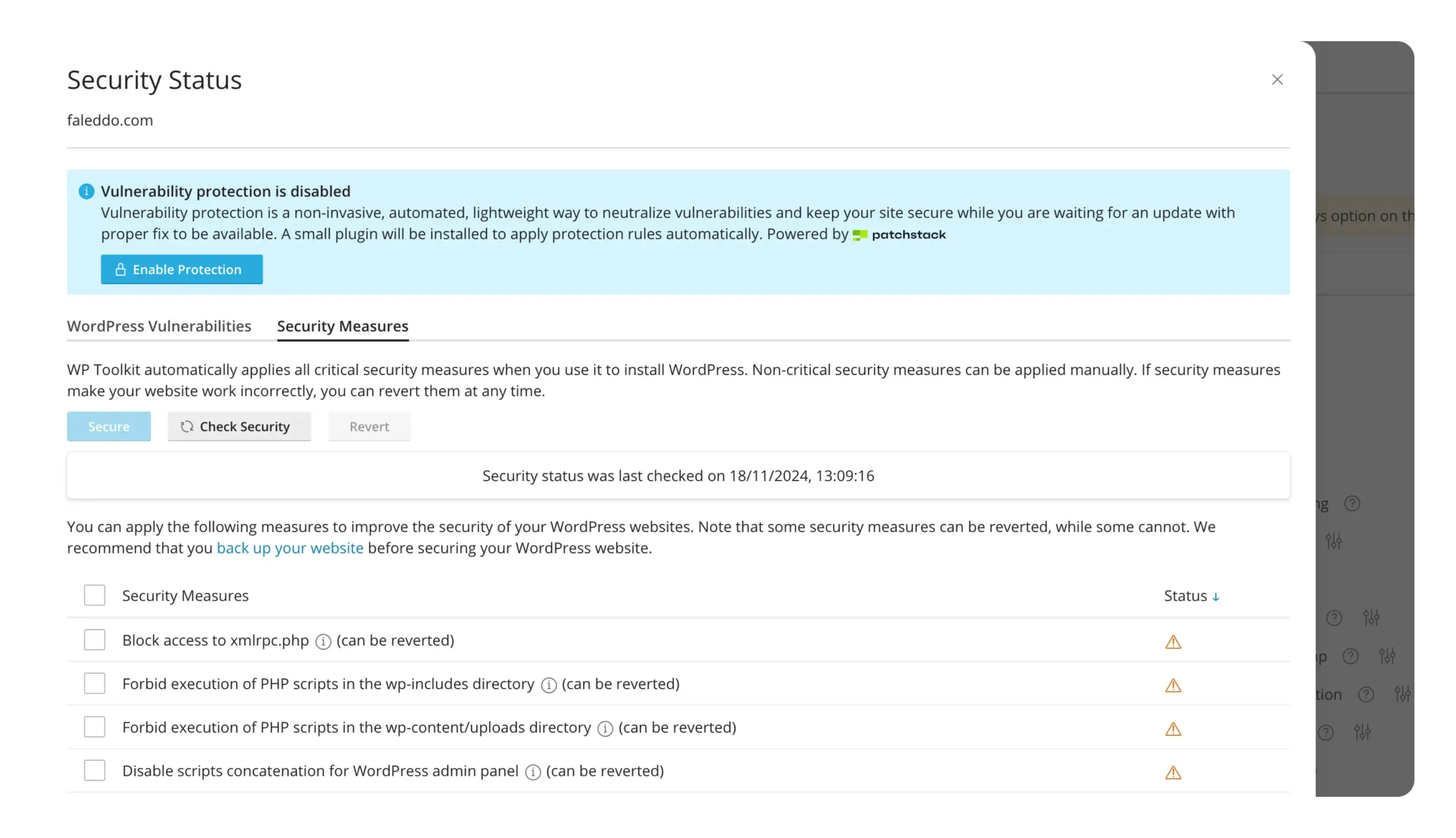Tick the select-all Security Measures checkbox
Image resolution: width=1456 pixels, height=838 pixels.
pyautogui.click(x=94, y=595)
